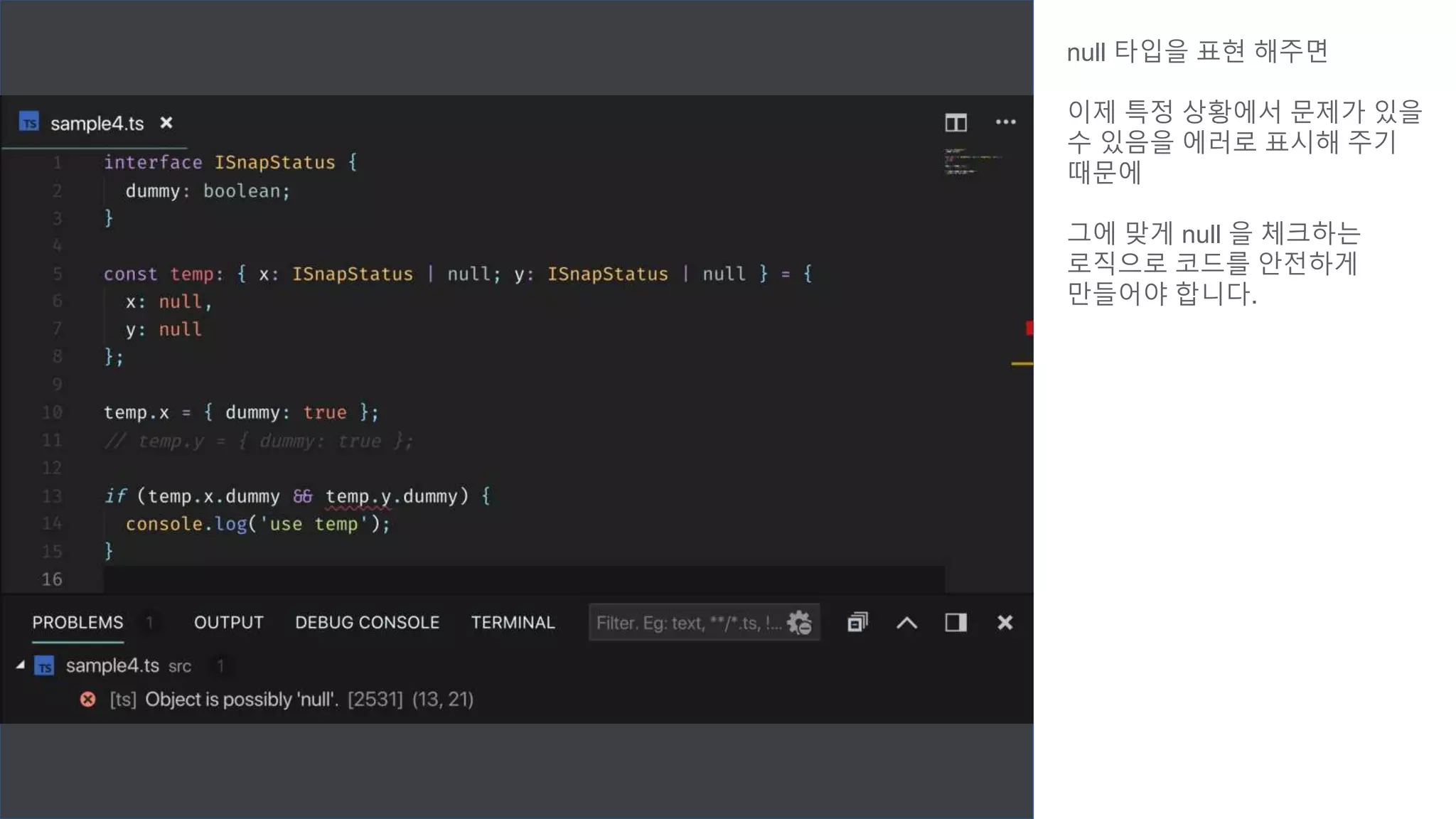
Task: Maximize panel with the chevron up icon
Action: click(906, 623)
